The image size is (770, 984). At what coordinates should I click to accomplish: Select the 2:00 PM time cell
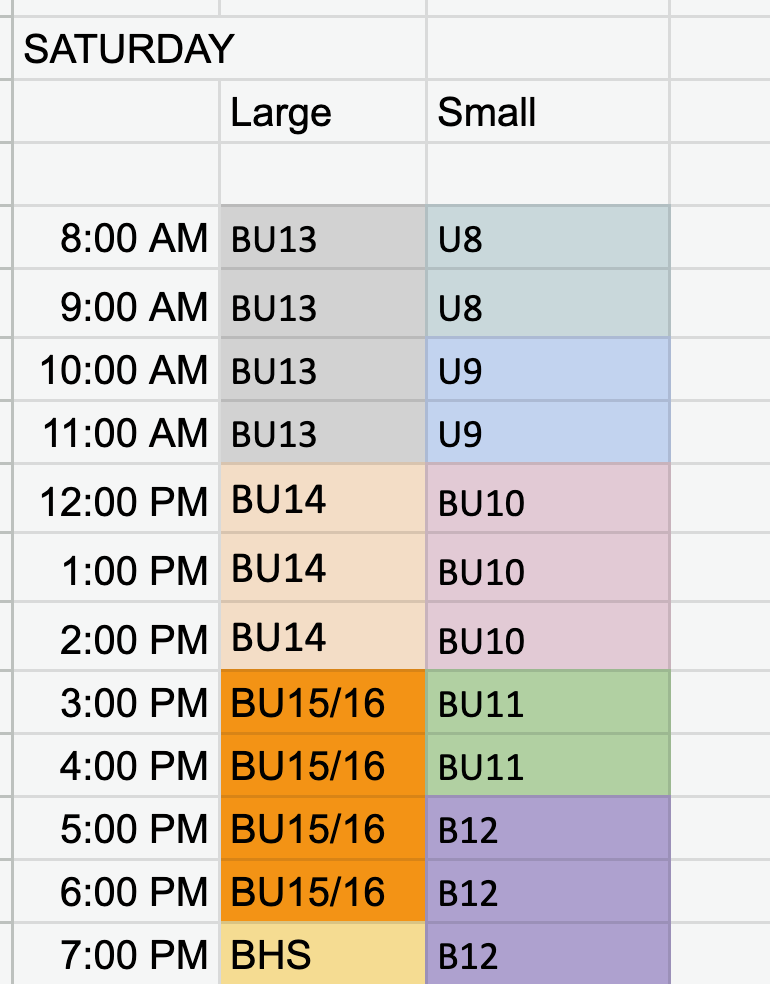point(116,638)
